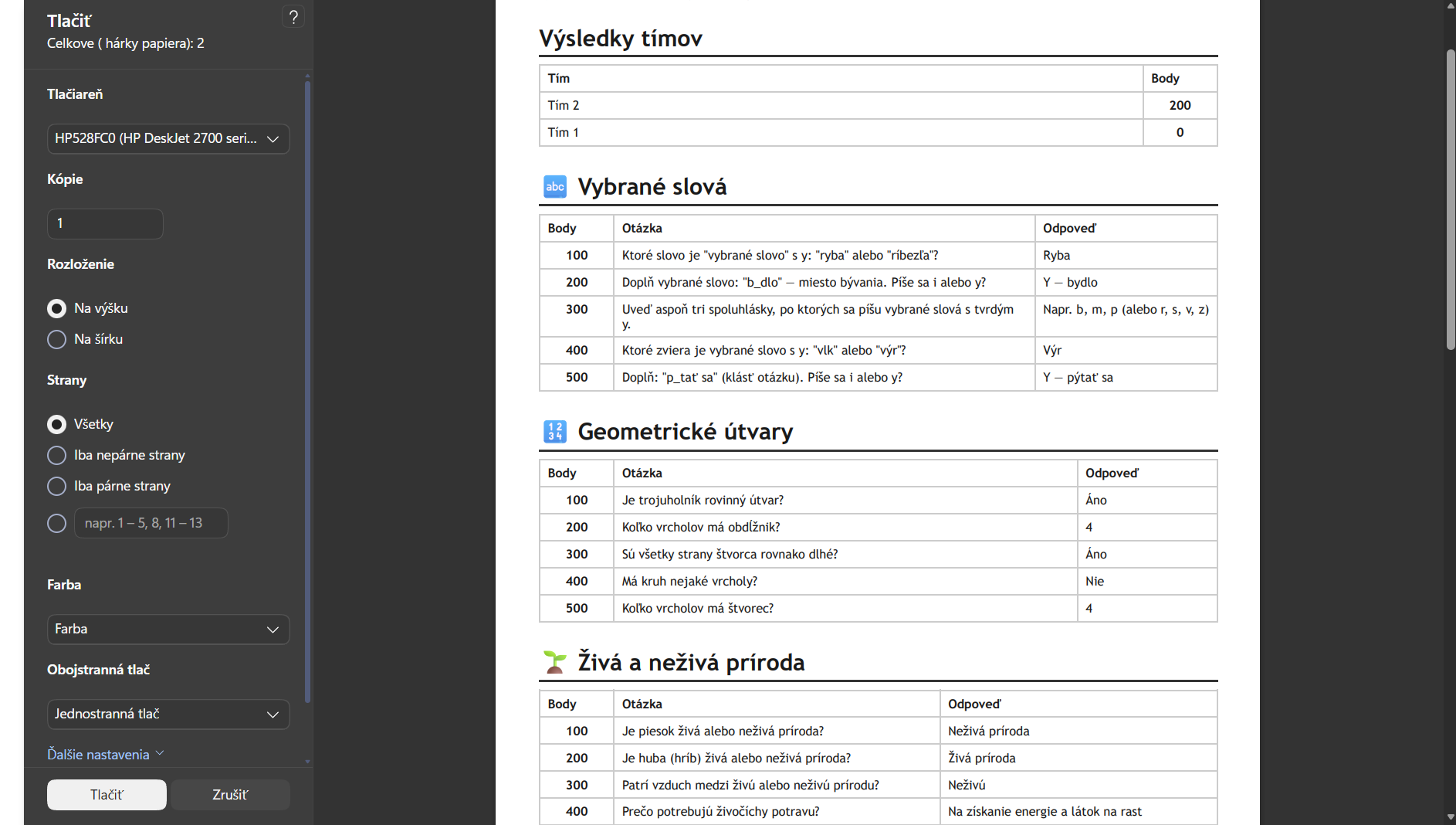1456x825 pixels.
Task: Click the 1234 numbers icon beside Geometrické útvary
Action: click(555, 432)
